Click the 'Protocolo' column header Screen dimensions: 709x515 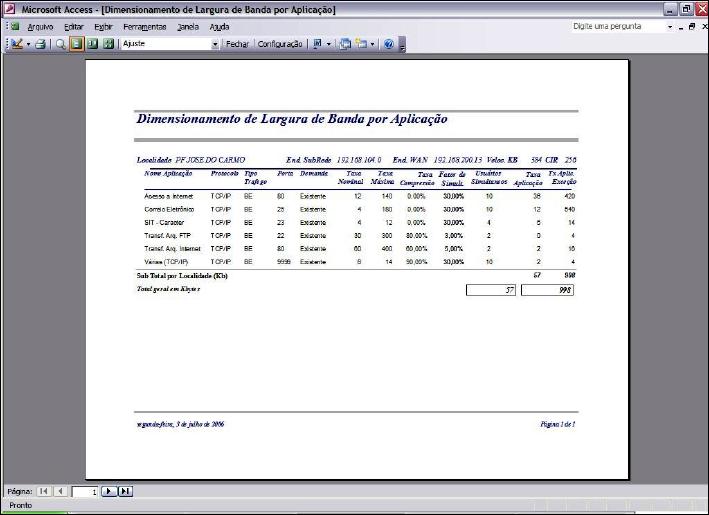tap(224, 174)
